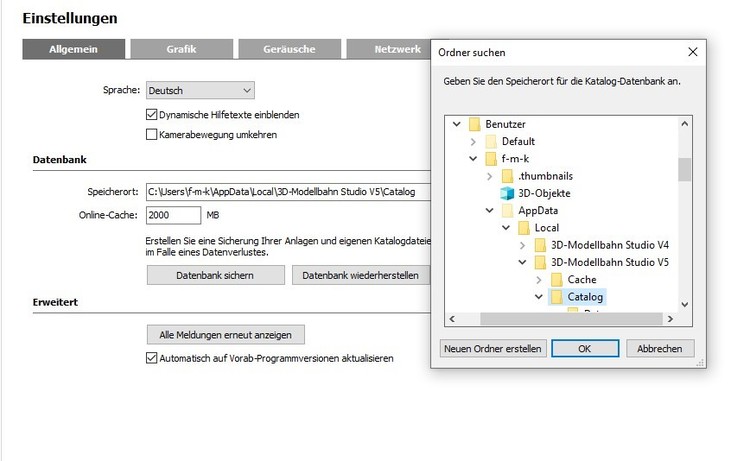This screenshot has height=461, width=750.
Task: Disable Dynamische Hilfetexte einblenden checkbox
Action: point(152,115)
